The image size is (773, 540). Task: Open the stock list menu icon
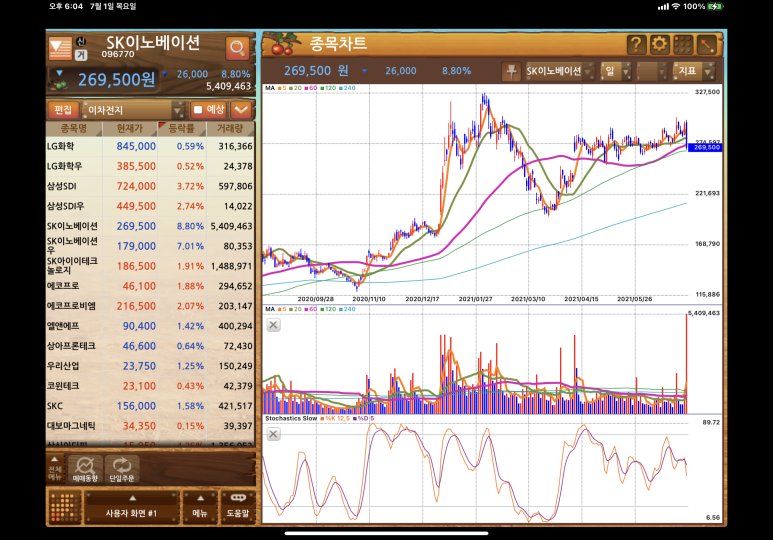coord(60,48)
